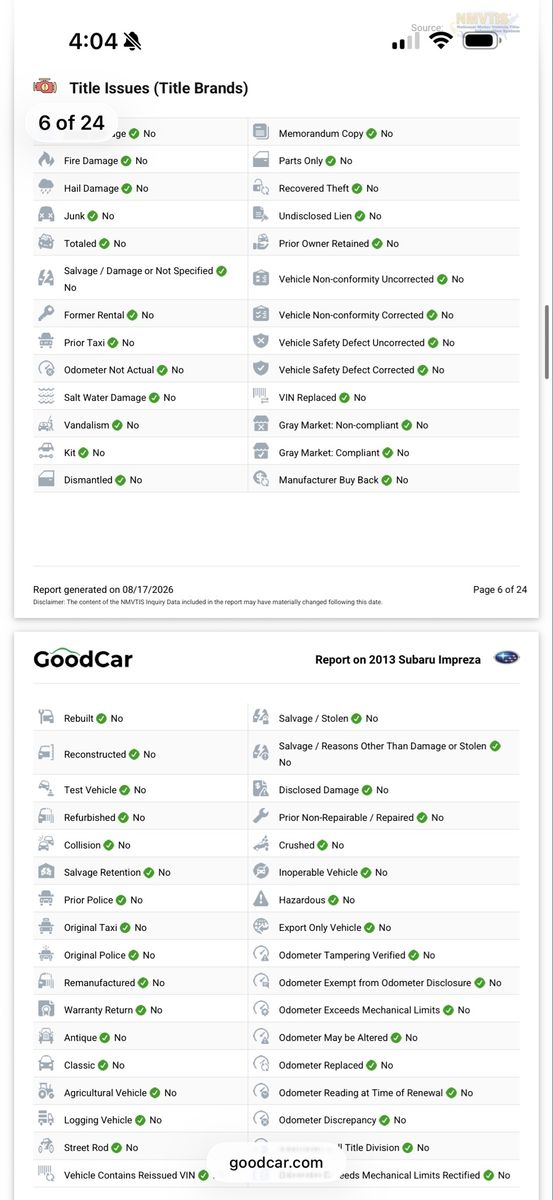Image resolution: width=553 pixels, height=1200 pixels.
Task: Open the goodcar.com address pill
Action: [276, 1162]
